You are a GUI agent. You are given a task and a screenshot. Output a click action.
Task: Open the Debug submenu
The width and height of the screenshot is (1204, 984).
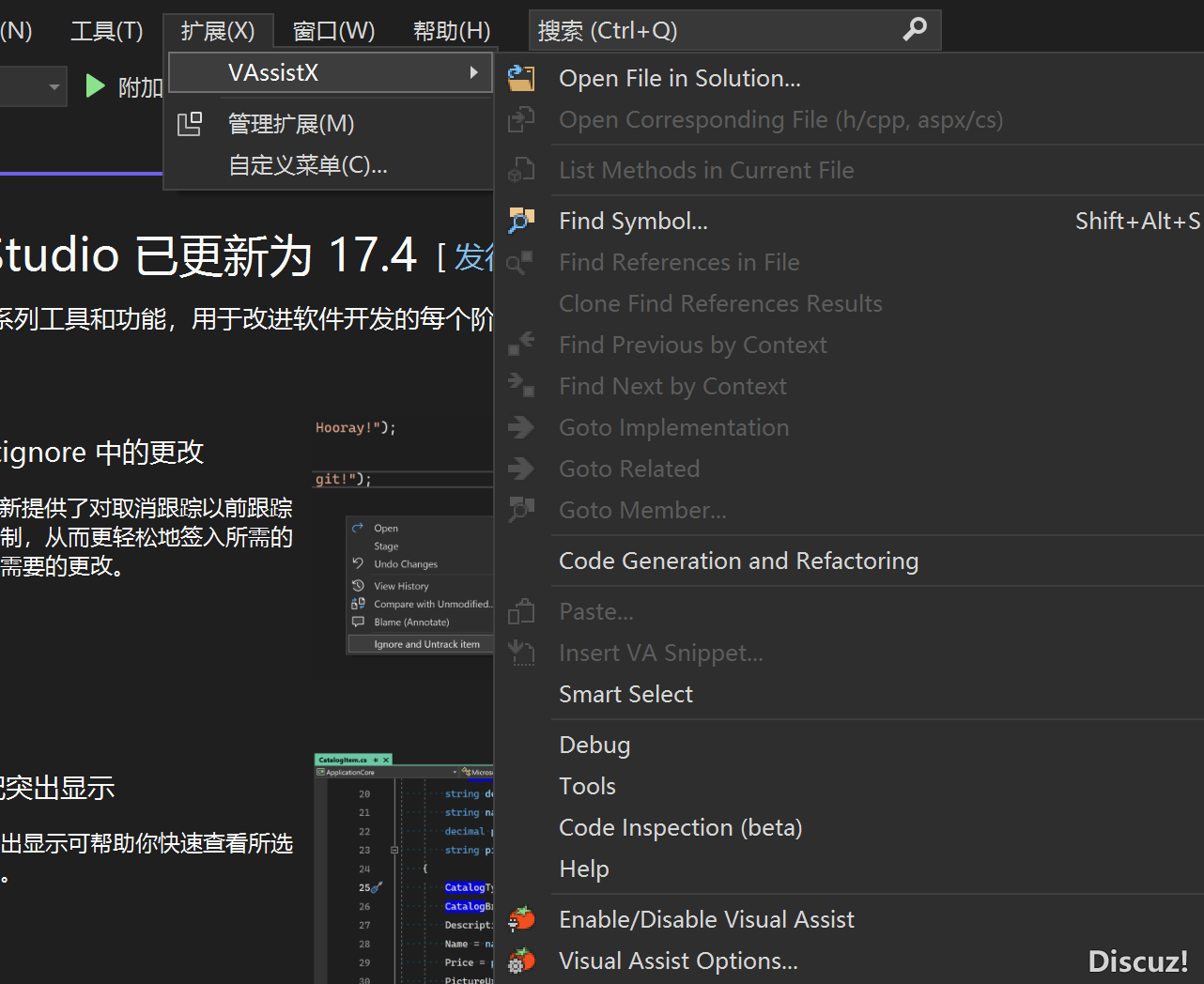(851, 745)
